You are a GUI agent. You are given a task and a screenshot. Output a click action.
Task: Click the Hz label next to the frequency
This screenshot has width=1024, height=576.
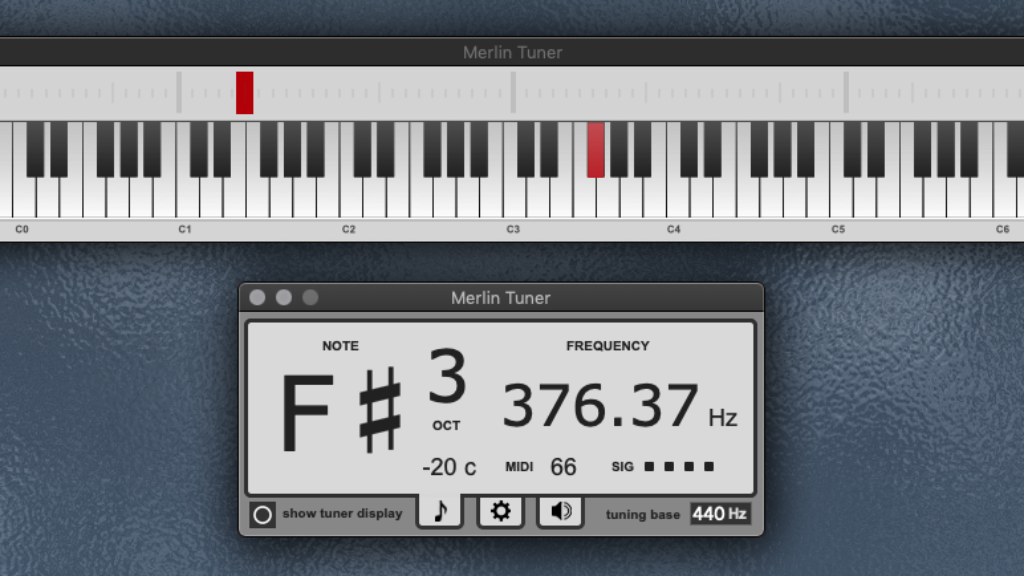click(x=723, y=418)
